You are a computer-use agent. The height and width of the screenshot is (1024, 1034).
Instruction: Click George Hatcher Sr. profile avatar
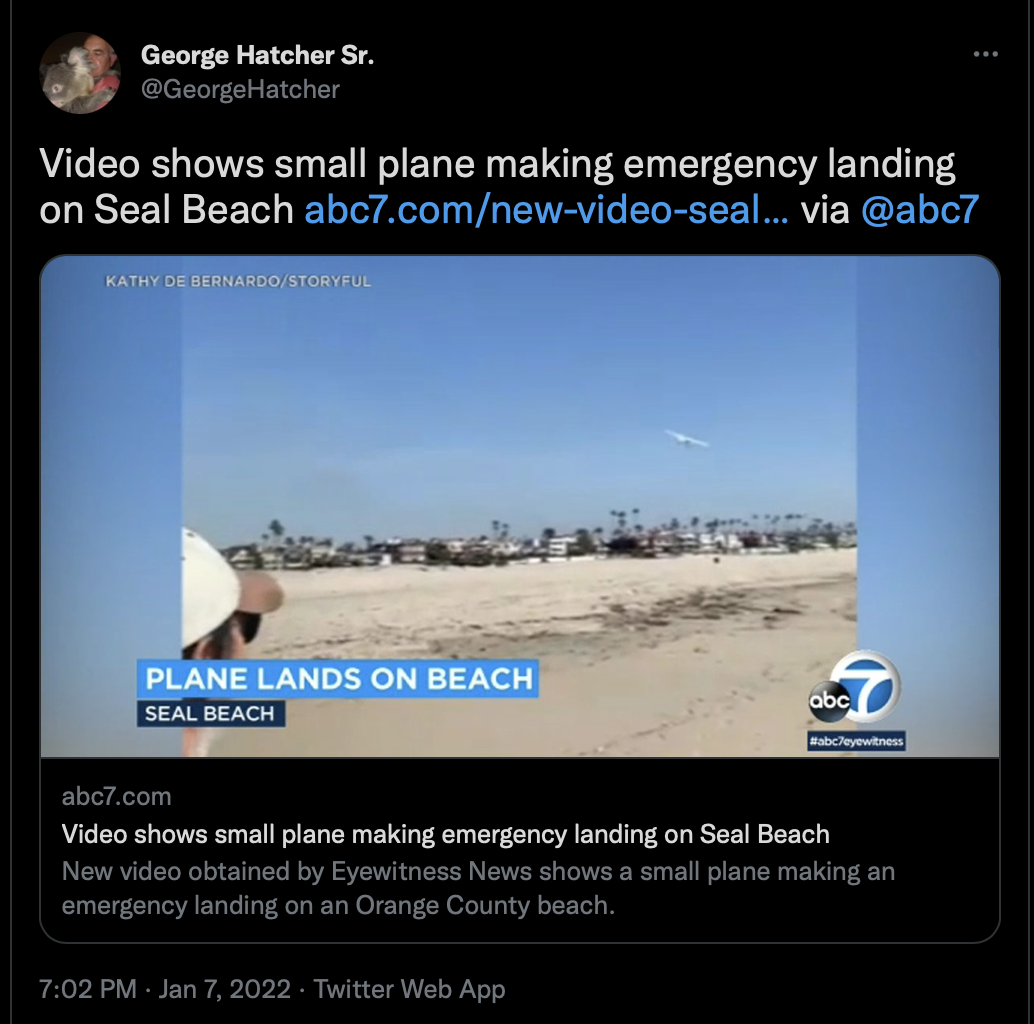pos(80,73)
